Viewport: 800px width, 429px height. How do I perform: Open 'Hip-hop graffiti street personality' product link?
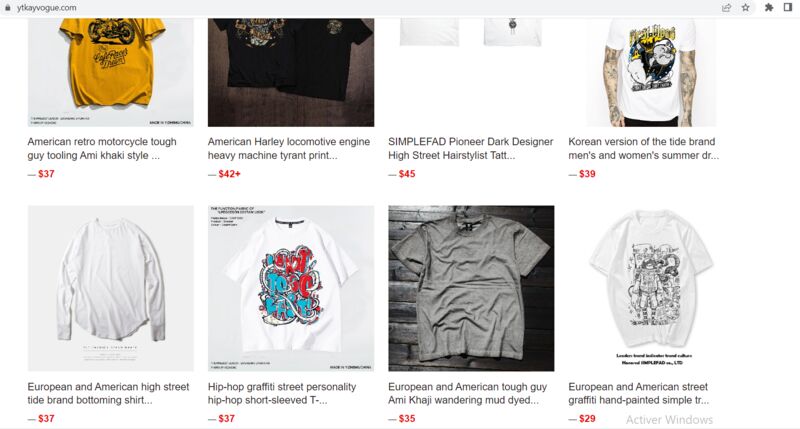pos(282,393)
